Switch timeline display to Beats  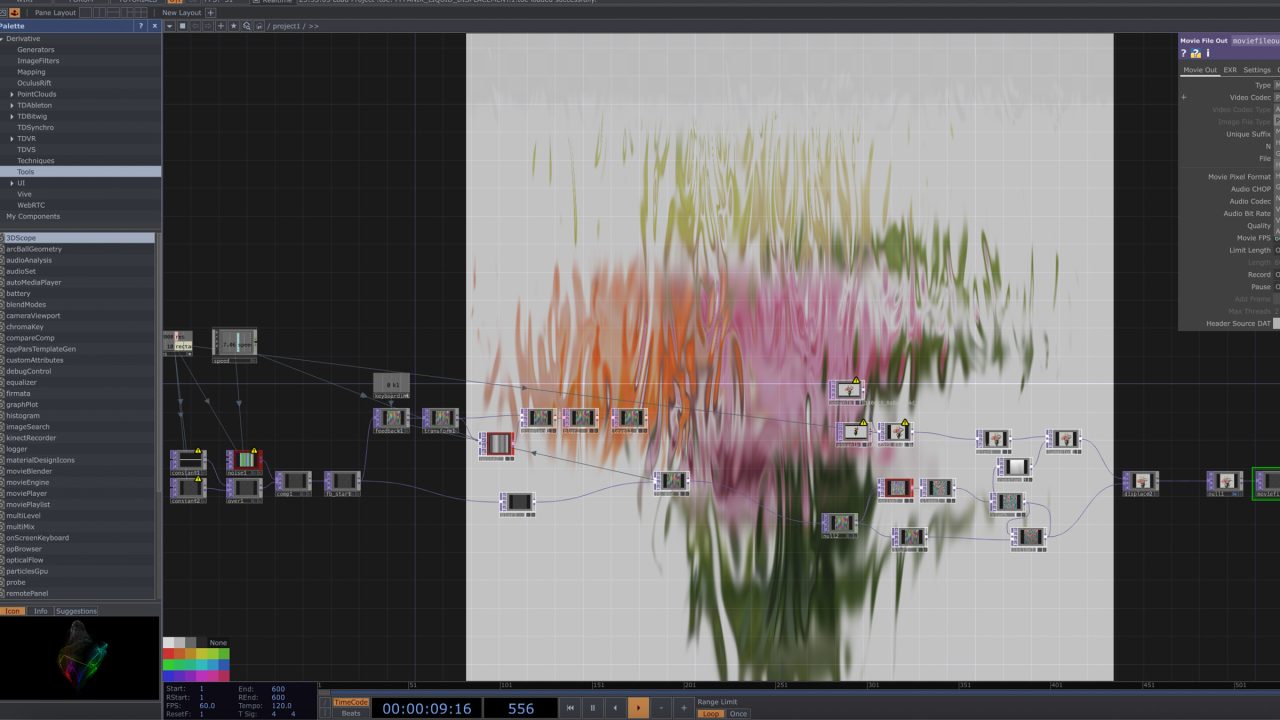click(x=350, y=713)
